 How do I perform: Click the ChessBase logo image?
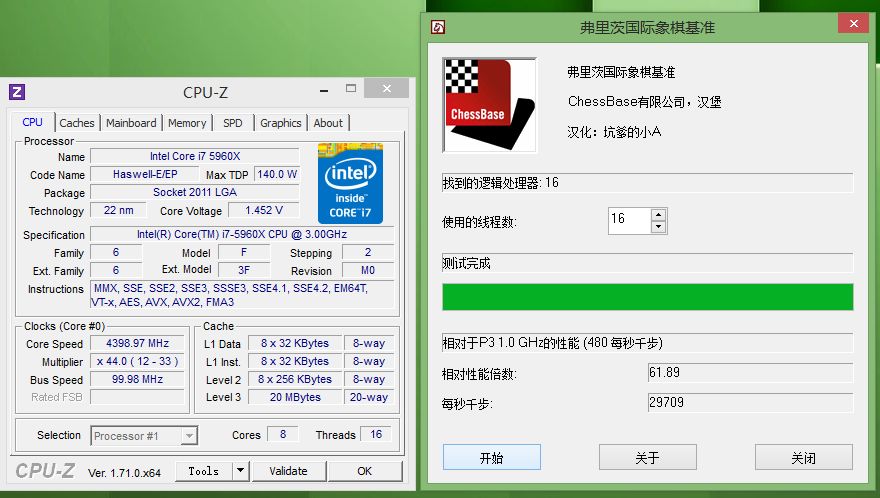click(489, 105)
